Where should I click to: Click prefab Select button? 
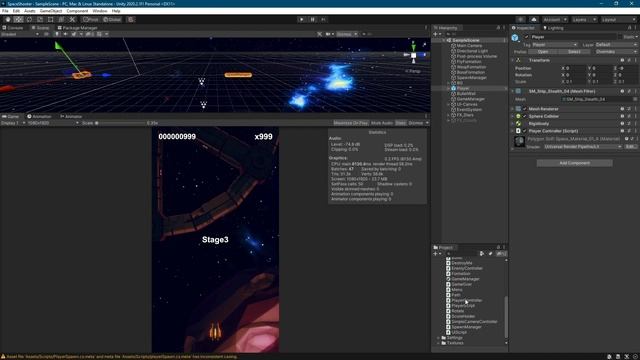(x=573, y=52)
